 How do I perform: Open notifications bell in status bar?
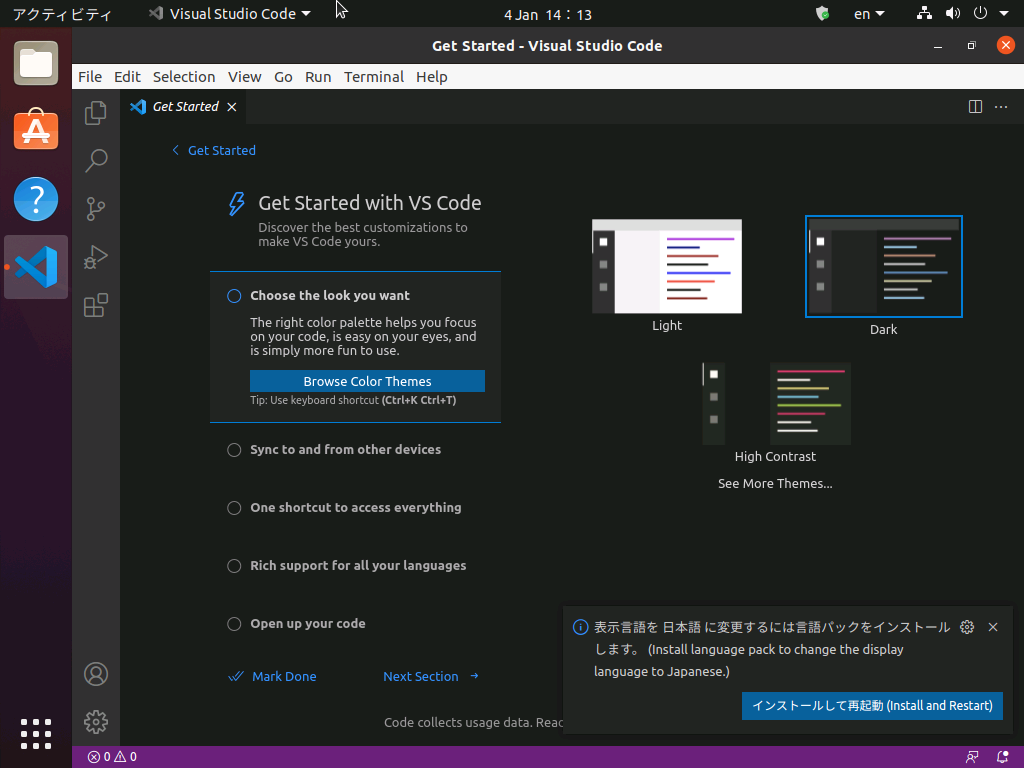pos(1003,757)
